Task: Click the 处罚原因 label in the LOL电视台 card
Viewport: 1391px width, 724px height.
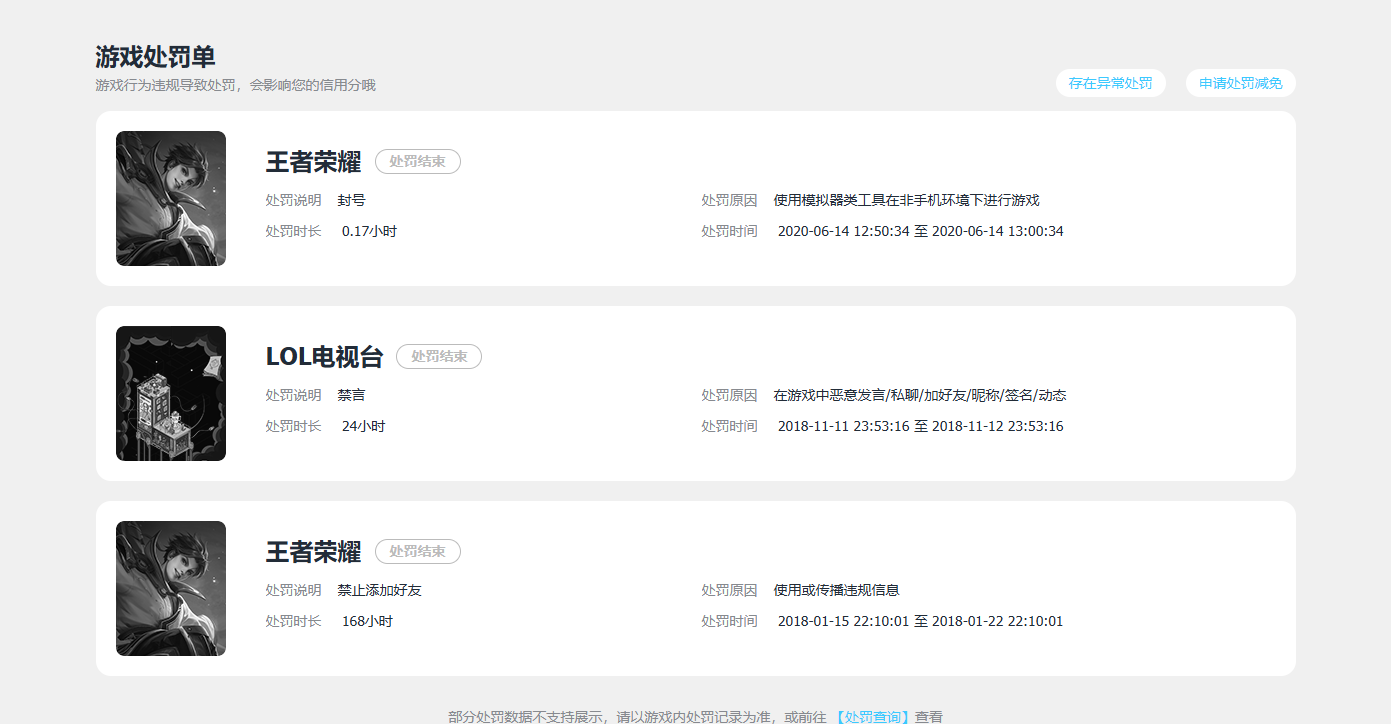Action: point(730,395)
